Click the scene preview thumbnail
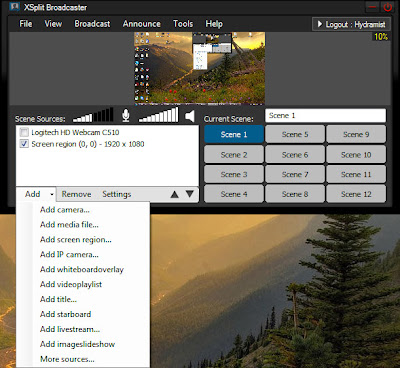 [x=200, y=68]
